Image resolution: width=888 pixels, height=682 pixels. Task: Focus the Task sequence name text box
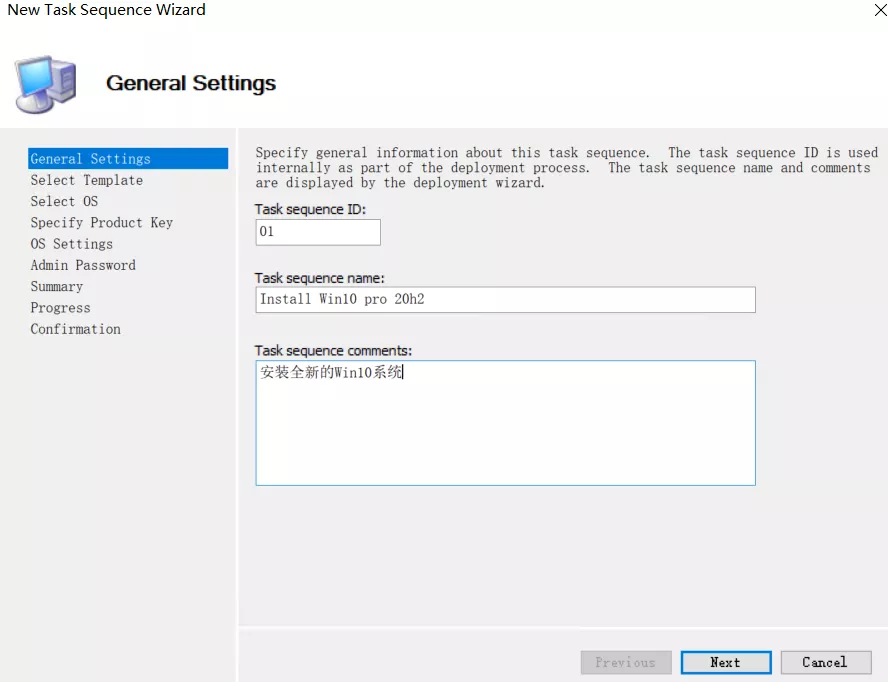(505, 299)
